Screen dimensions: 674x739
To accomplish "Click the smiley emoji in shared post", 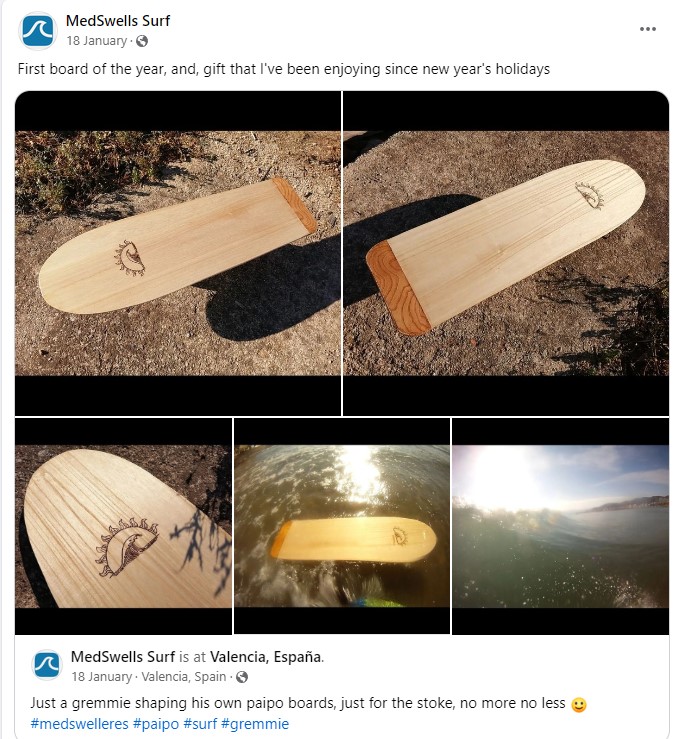I will (579, 705).
